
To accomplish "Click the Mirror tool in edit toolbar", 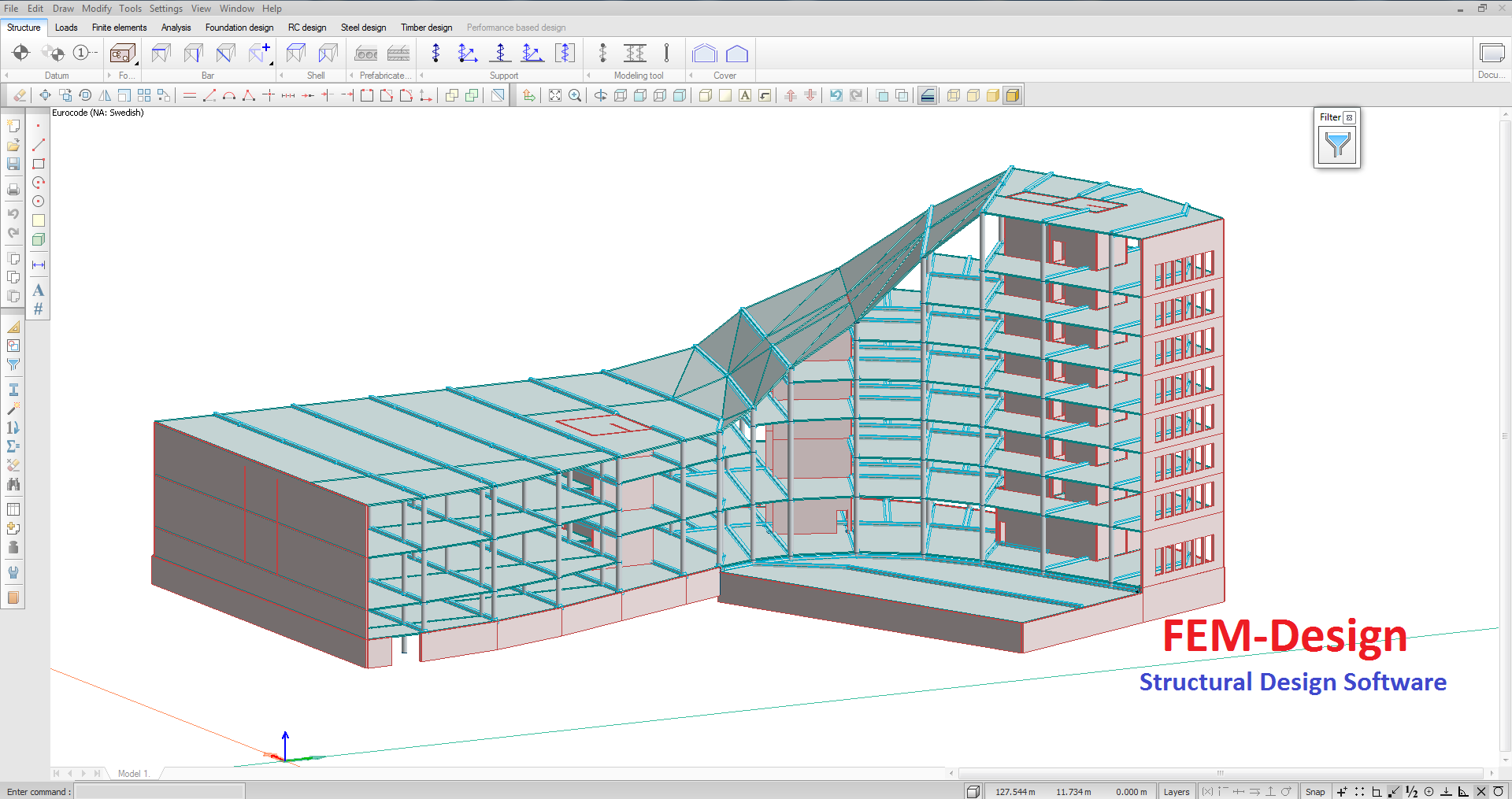I will (x=105, y=95).
